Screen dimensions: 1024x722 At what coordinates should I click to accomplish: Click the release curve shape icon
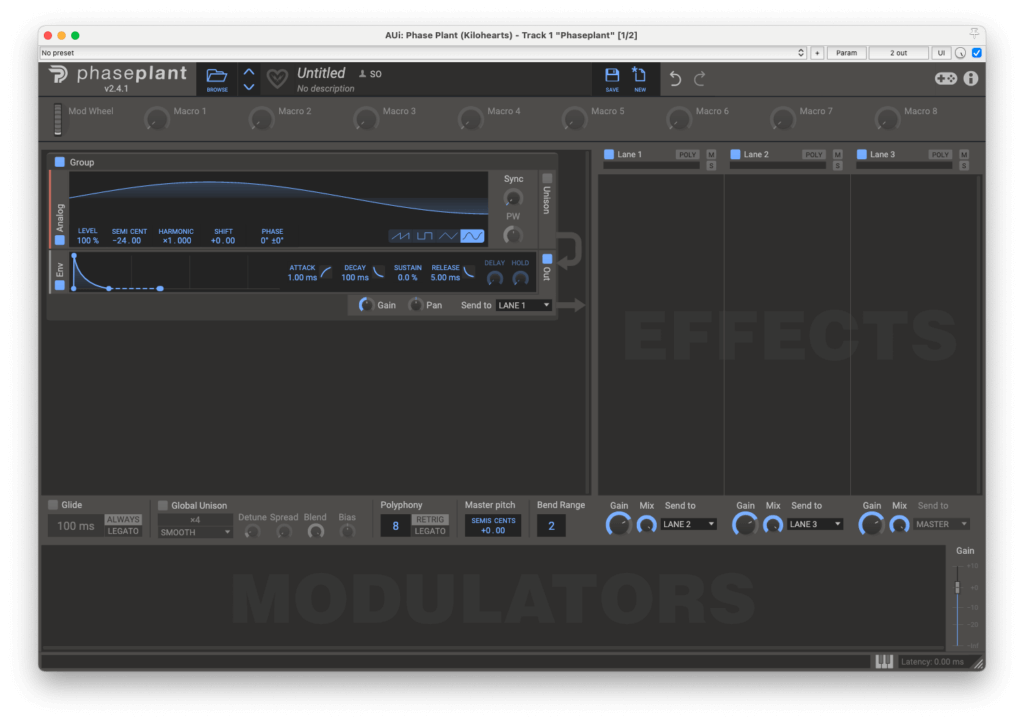[469, 272]
